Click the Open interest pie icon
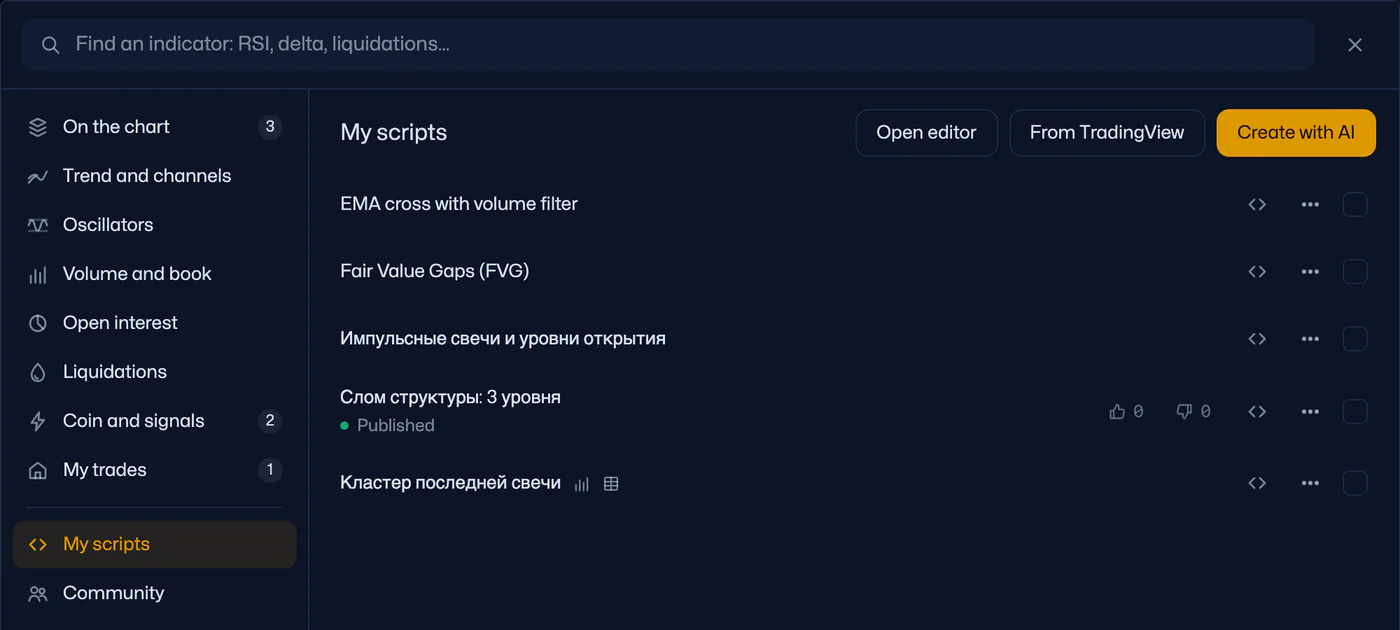Image resolution: width=1400 pixels, height=630 pixels. [38, 323]
